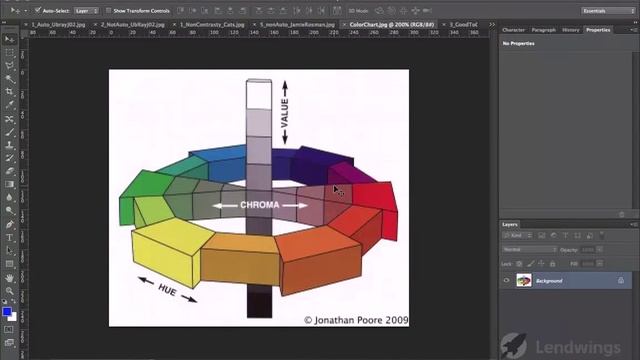This screenshot has height=360, width=640.
Task: Click the trash icon in the Properties panel
Action: (622, 214)
